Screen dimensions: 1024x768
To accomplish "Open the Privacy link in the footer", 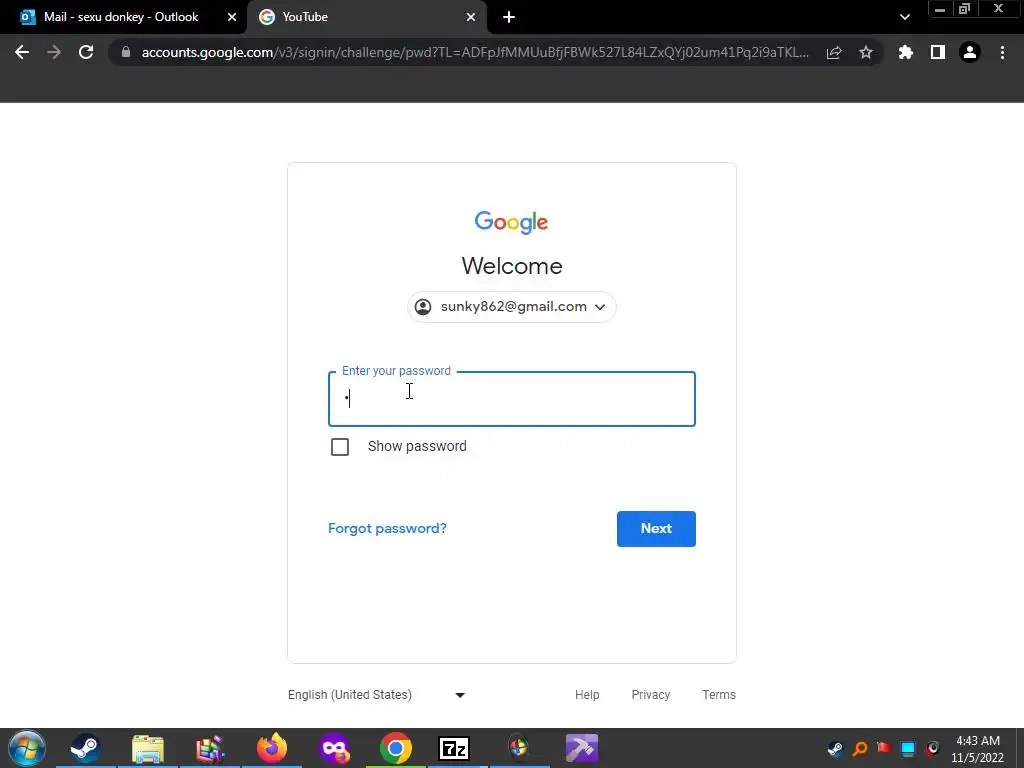I will tap(650, 695).
